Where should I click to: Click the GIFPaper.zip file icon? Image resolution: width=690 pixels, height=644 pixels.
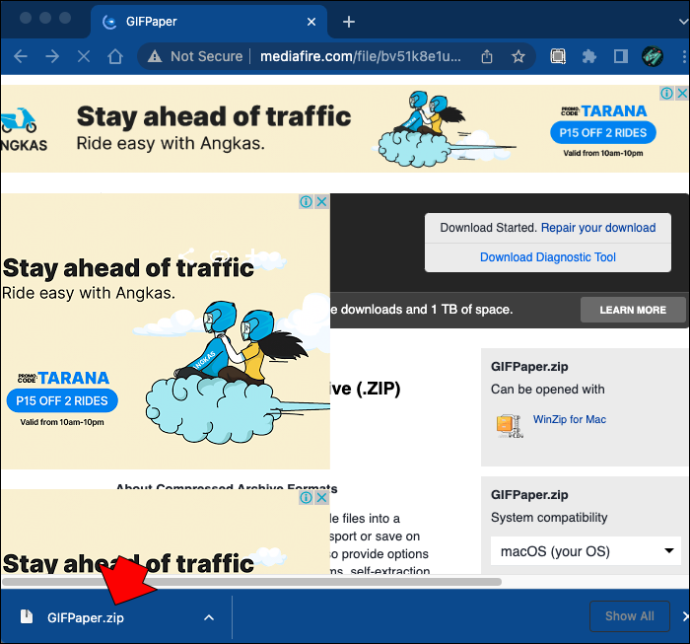tap(26, 617)
